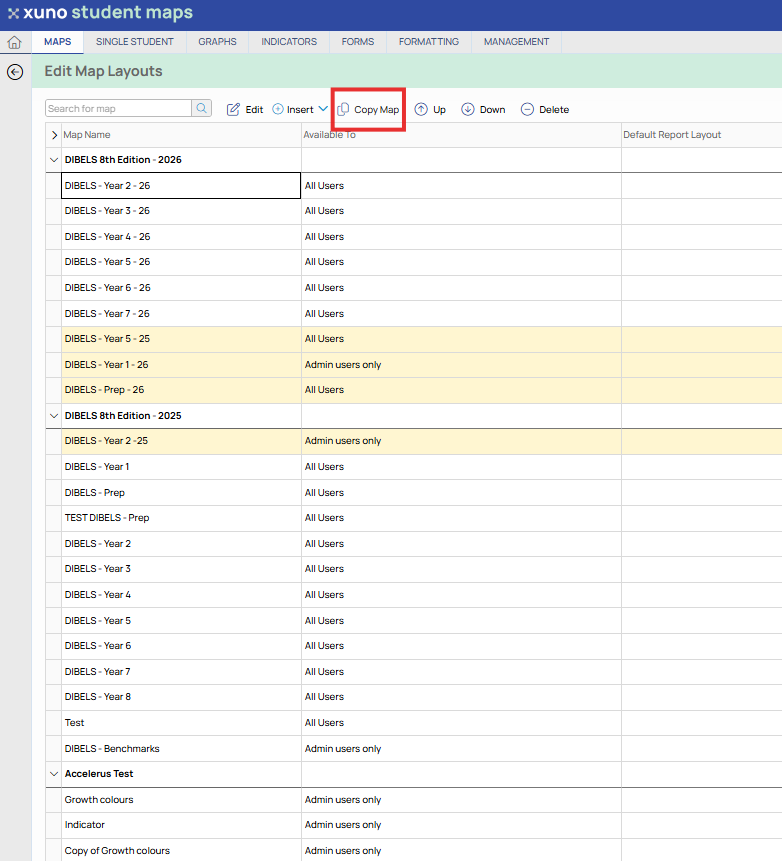This screenshot has height=861, width=782.
Task: Click the Delete button label
Action: coord(554,110)
